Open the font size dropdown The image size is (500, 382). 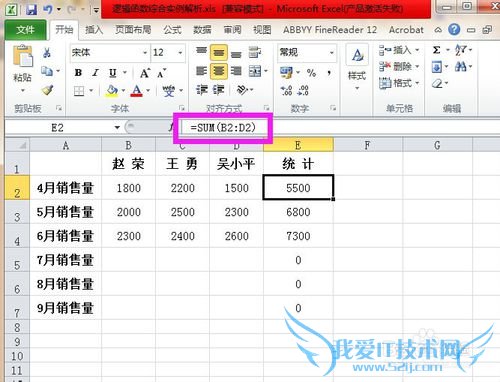(180, 53)
